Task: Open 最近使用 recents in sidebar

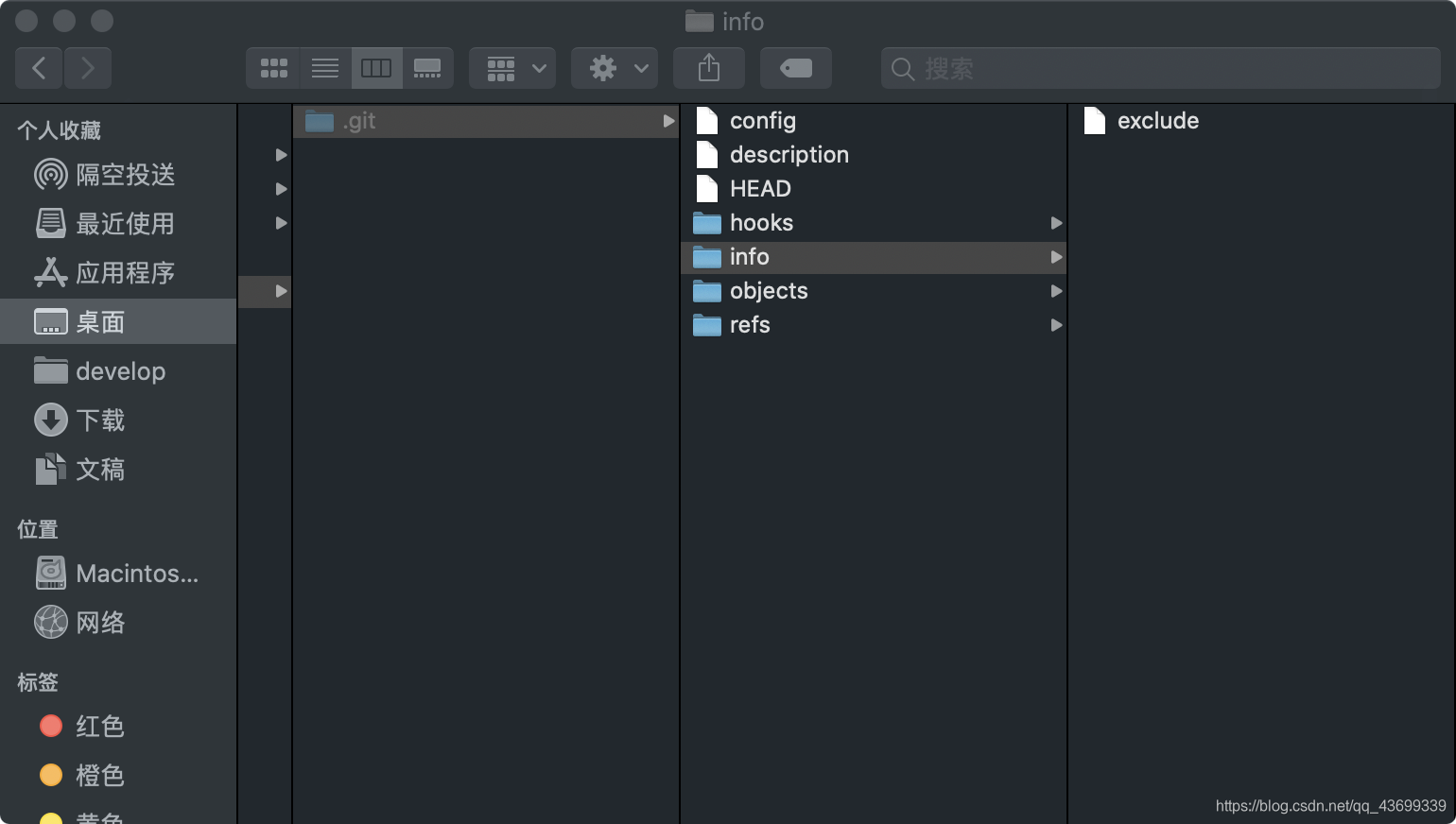Action: (118, 224)
